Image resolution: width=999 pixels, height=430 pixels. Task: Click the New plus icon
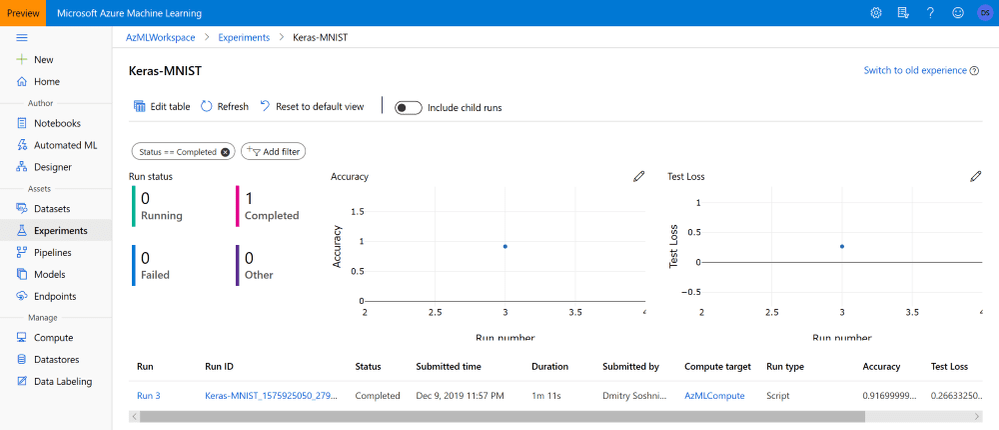coord(22,59)
